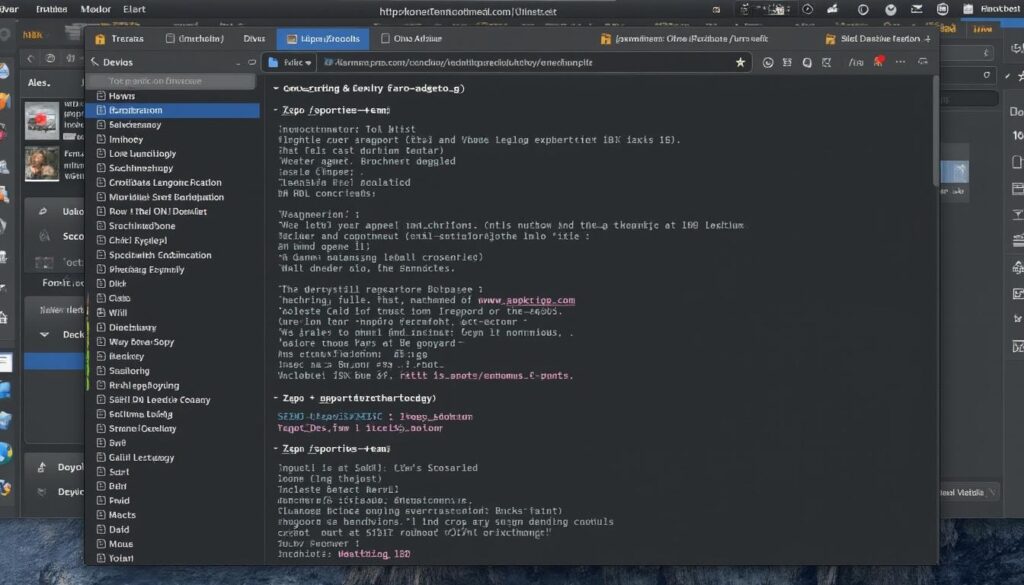The width and height of the screenshot is (1024, 585).
Task: Collapse the first Zepo /oportles section
Action: click(x=277, y=110)
